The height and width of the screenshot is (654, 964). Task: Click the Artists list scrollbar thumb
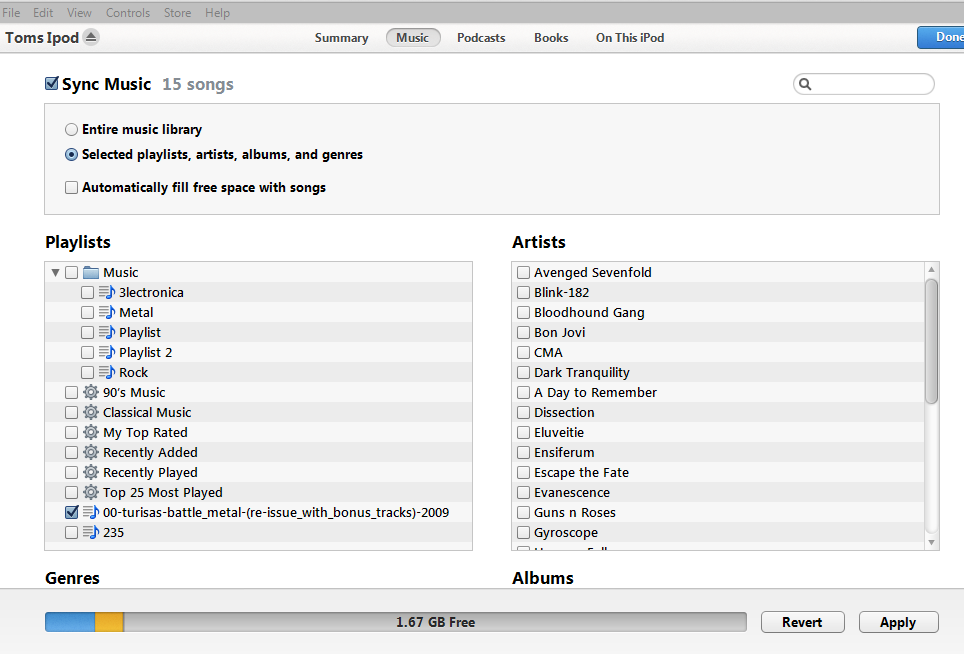931,341
